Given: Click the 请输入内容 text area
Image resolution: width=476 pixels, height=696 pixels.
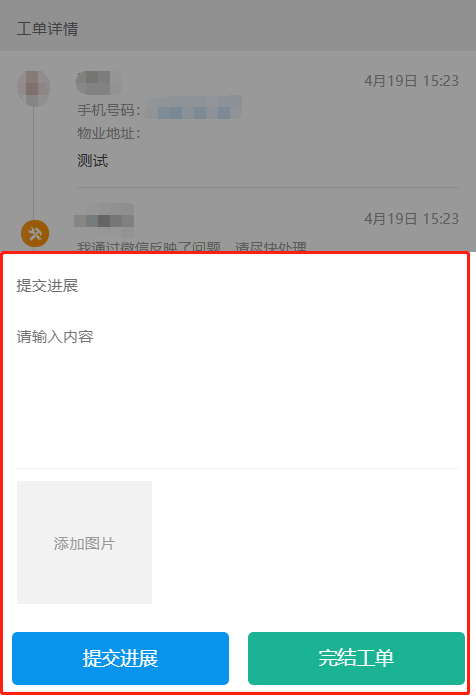Looking at the screenshot, I should [x=238, y=393].
